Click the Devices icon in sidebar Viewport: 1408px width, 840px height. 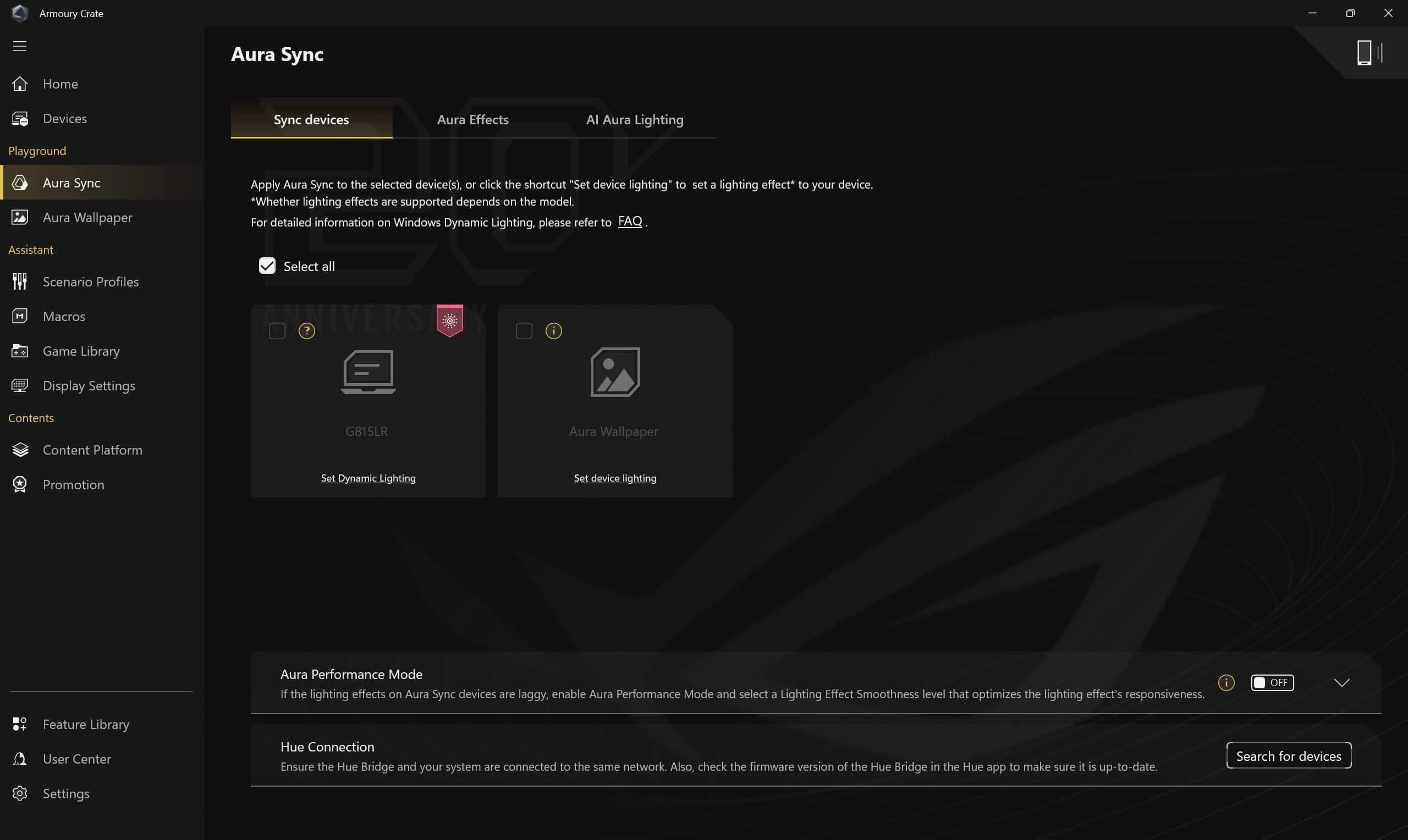[20, 118]
